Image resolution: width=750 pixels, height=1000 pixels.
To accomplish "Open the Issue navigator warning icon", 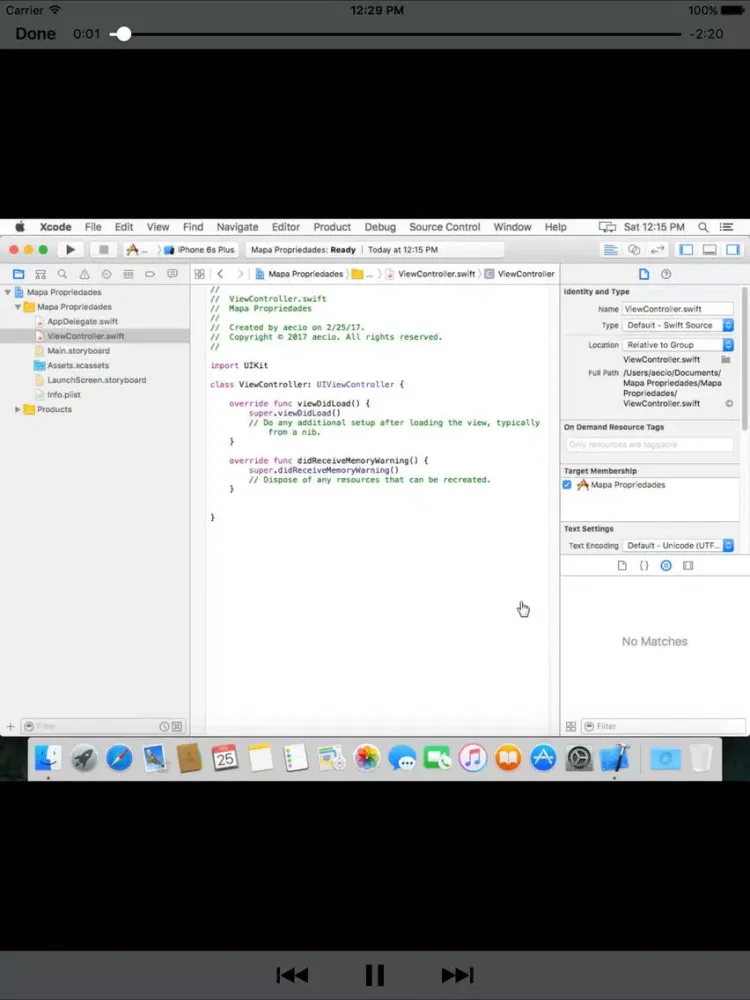I will pyautogui.click(x=84, y=274).
